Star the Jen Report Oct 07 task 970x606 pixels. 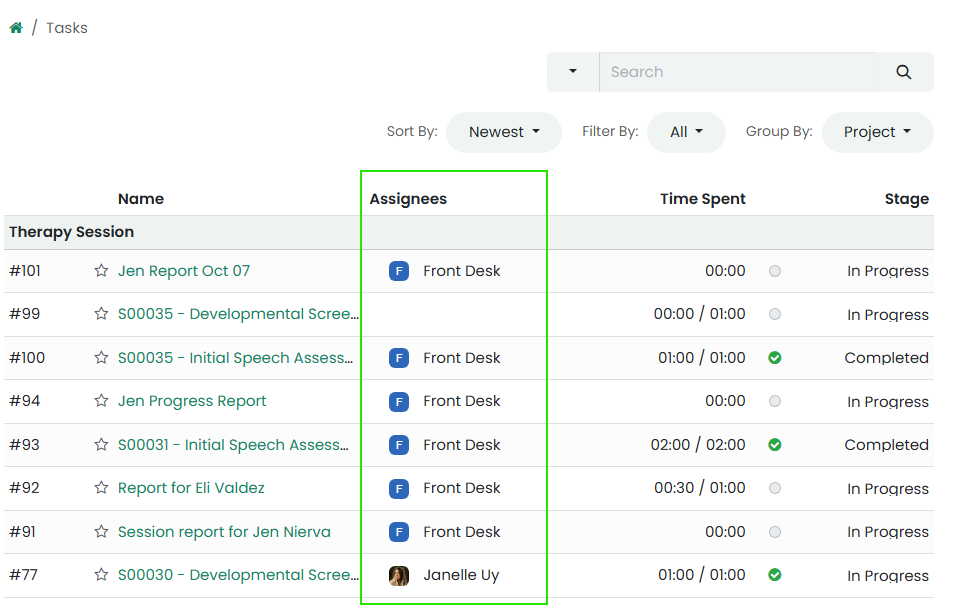click(101, 271)
